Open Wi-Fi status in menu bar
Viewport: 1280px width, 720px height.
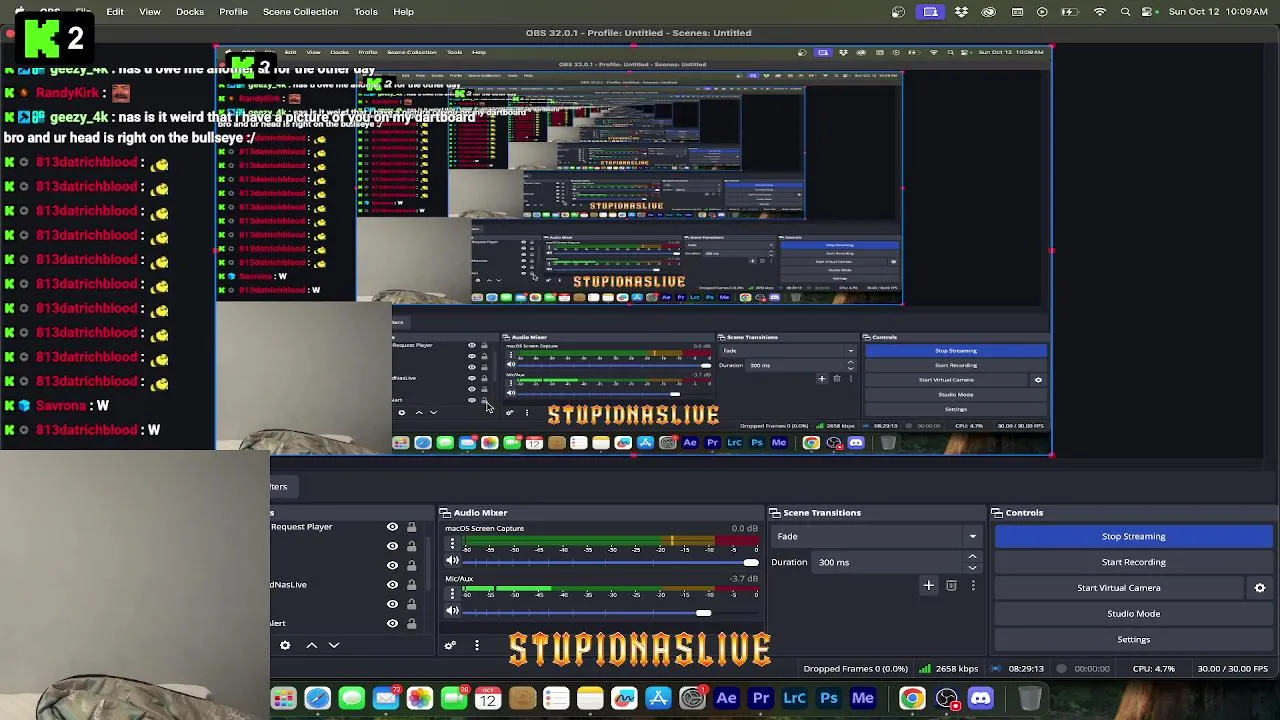pyautogui.click(x=1100, y=12)
